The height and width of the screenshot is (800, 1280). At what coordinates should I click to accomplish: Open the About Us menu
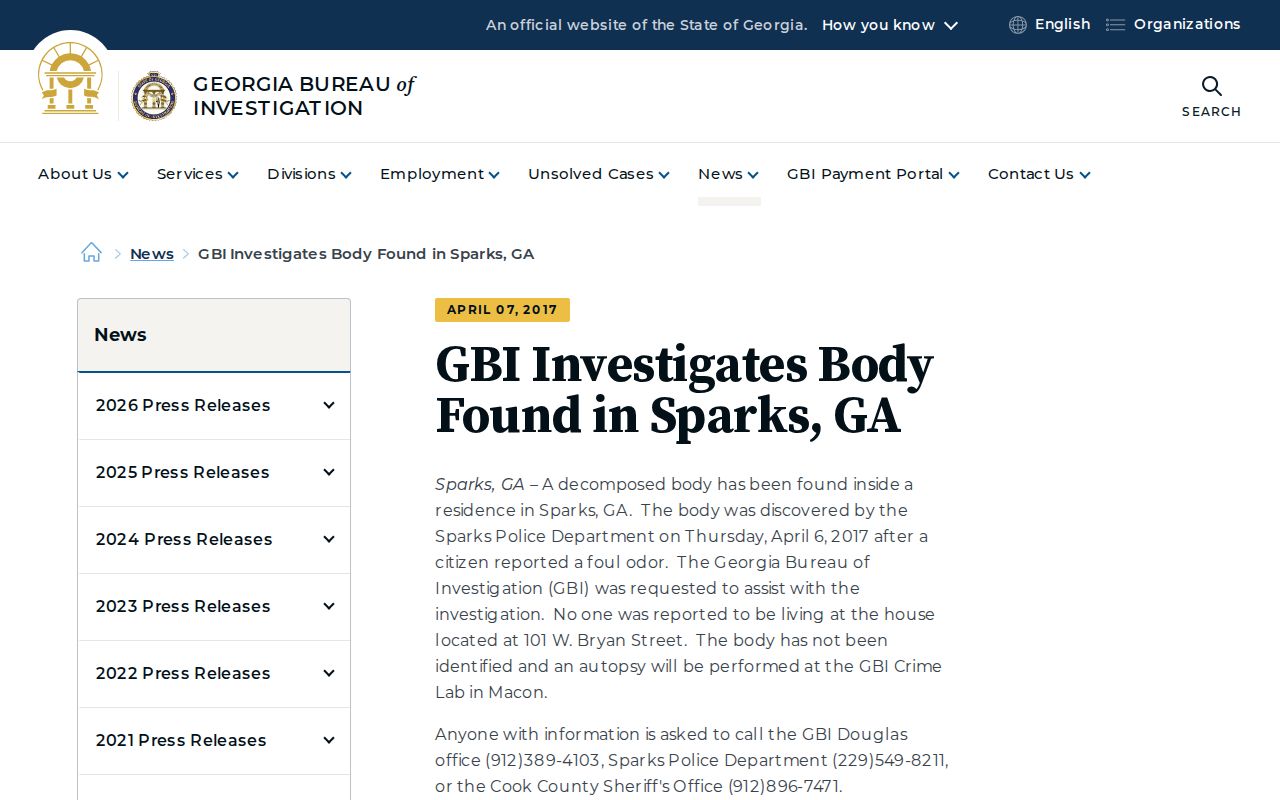[x=83, y=174]
